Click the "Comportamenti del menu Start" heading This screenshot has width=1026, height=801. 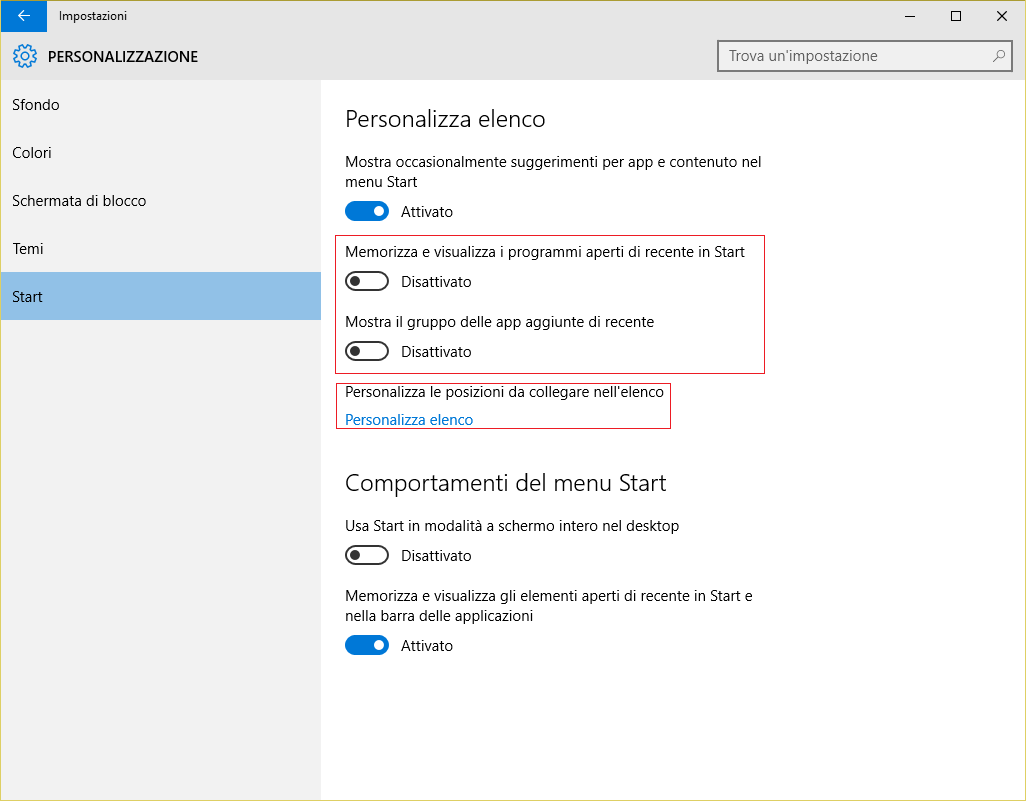(505, 484)
